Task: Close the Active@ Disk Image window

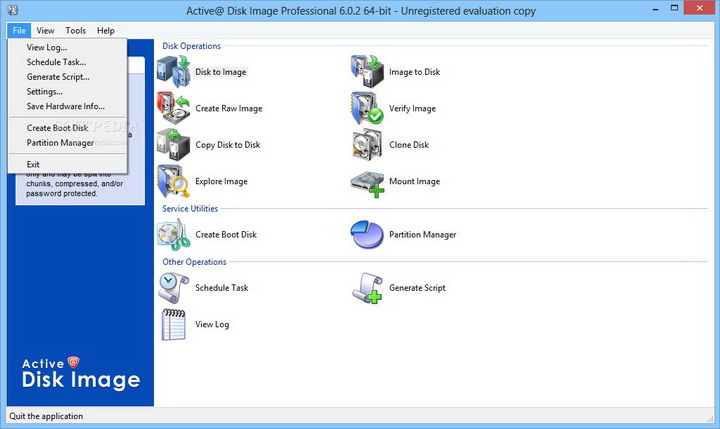Action: [x=699, y=8]
